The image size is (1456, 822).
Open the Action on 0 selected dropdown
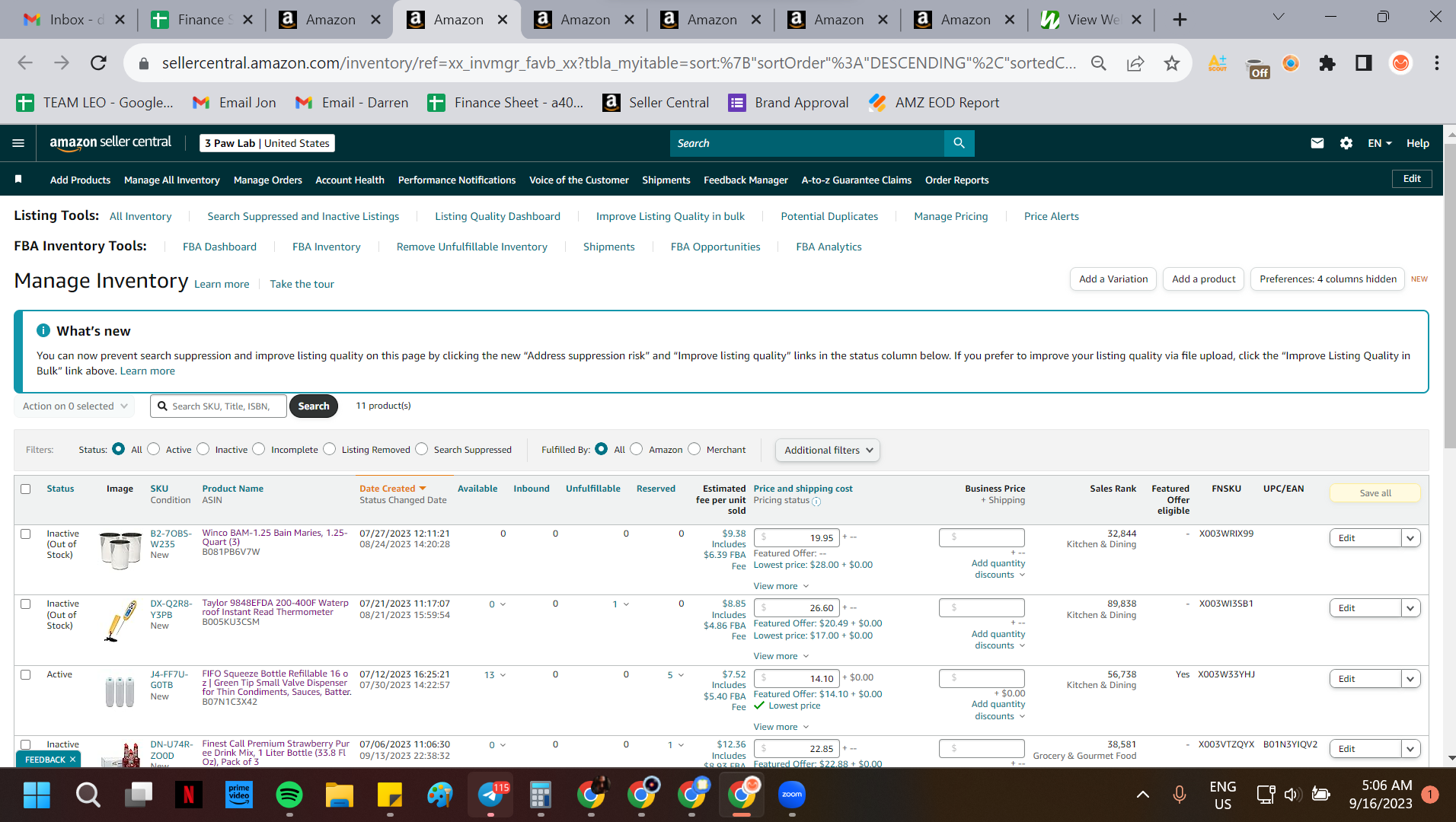click(75, 406)
